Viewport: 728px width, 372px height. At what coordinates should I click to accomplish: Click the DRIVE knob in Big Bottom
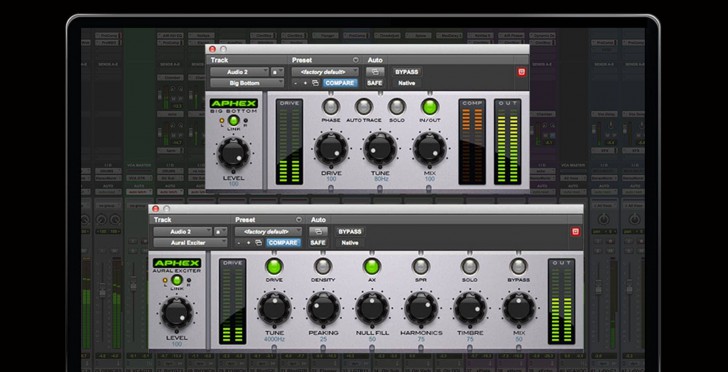331,149
